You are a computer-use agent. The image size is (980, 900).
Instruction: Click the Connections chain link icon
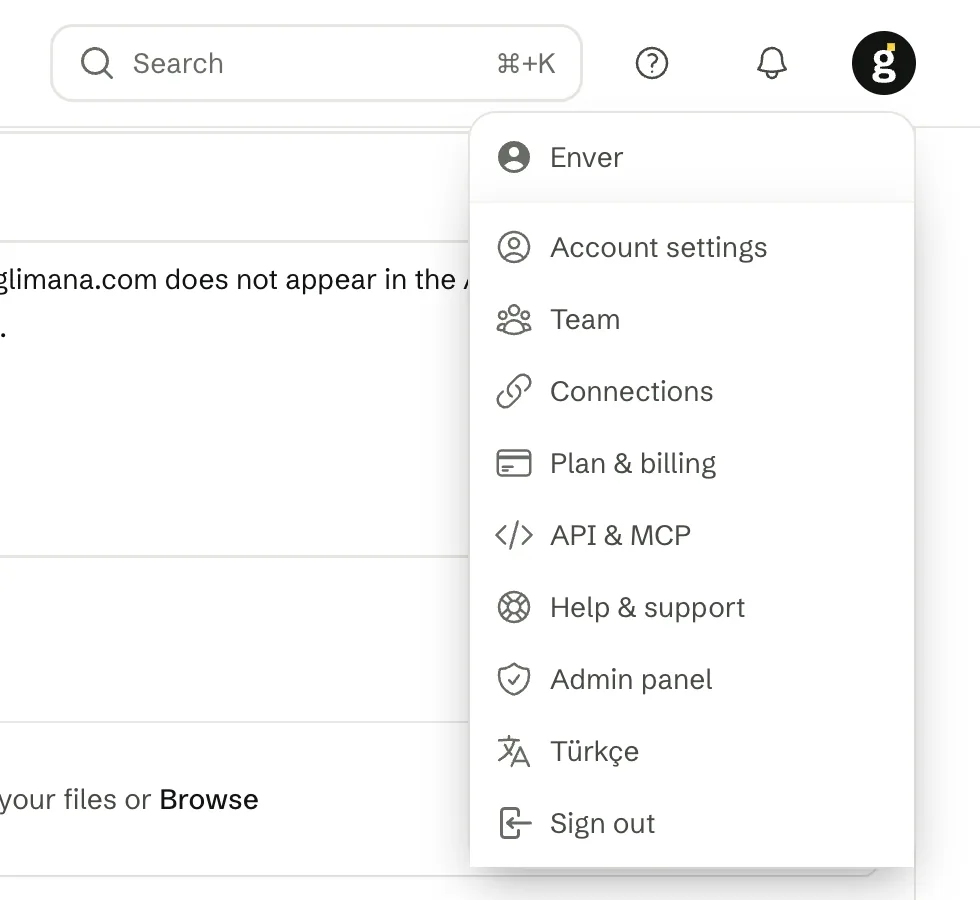pos(514,391)
